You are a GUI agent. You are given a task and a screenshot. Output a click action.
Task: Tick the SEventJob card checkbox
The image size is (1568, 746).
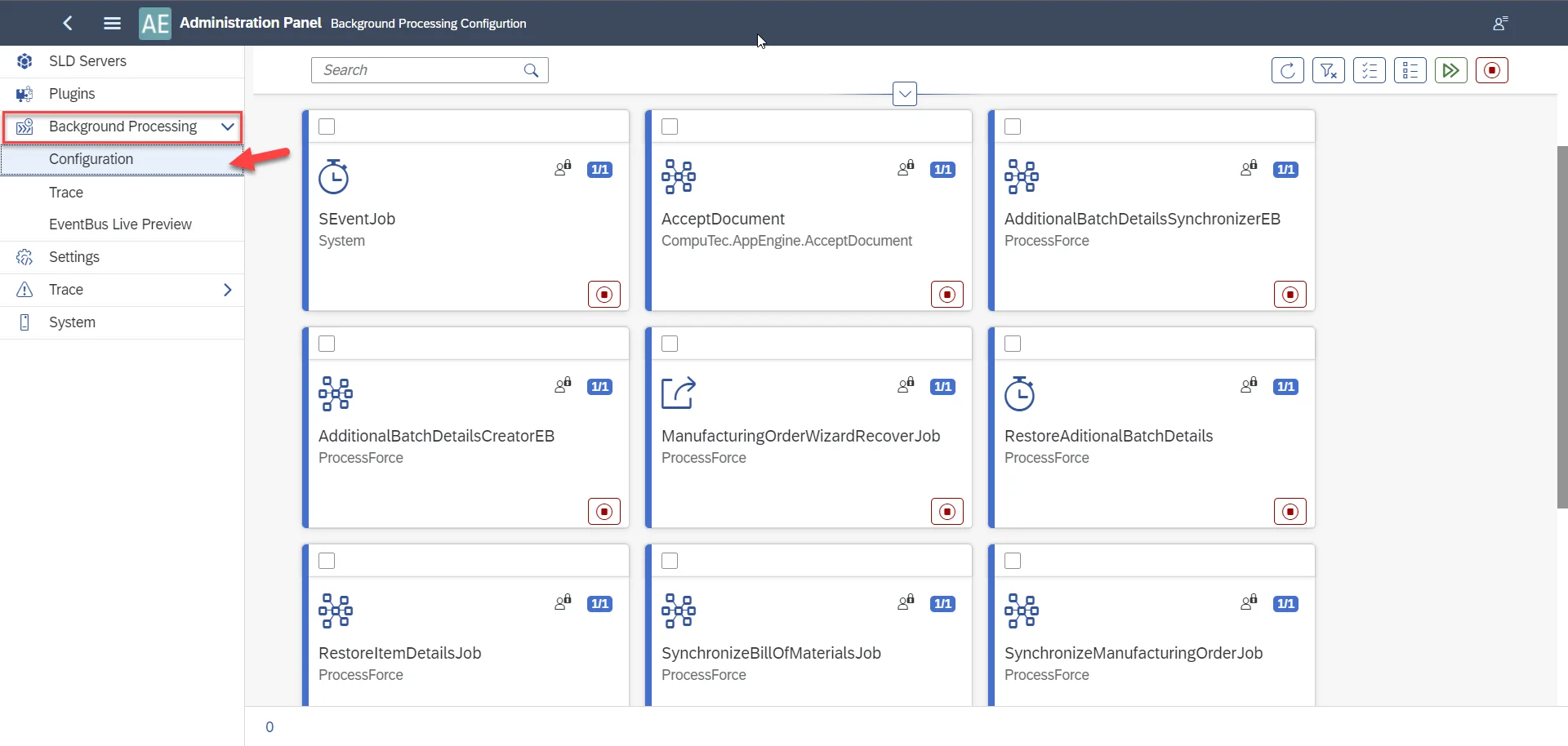[327, 127]
